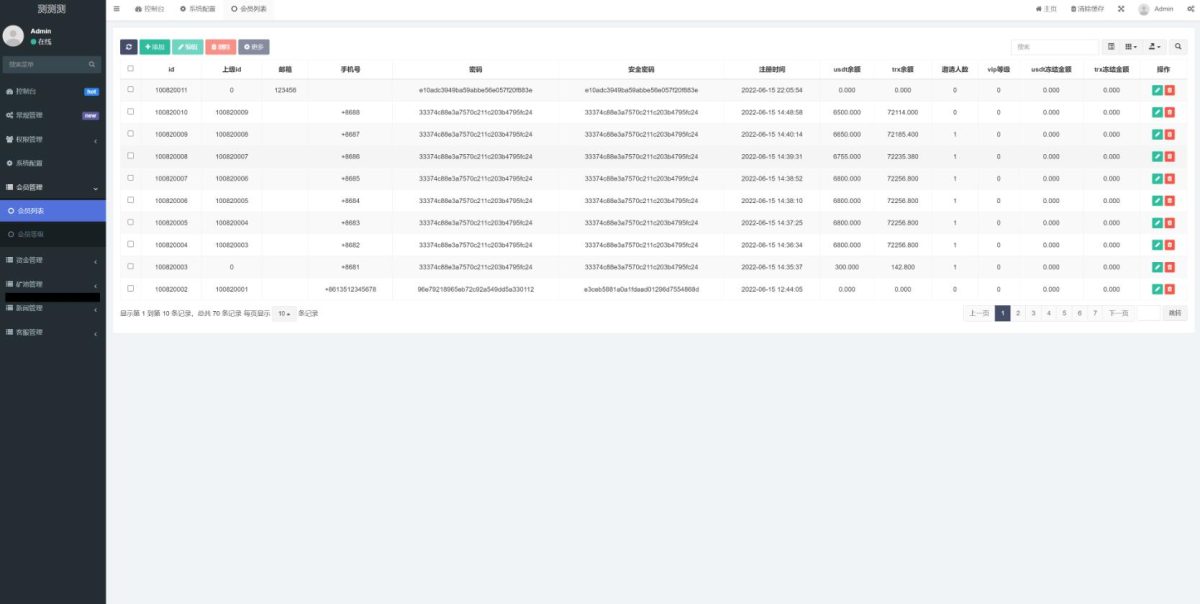Edit the member row with id 100820005
This screenshot has height=604, width=1200.
tap(1157, 223)
